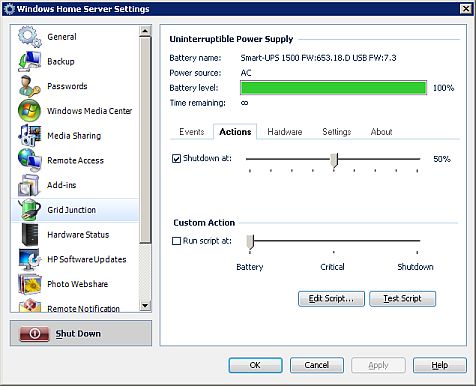Image resolution: width=476 pixels, height=386 pixels.
Task: Open Help for this dialog
Action: (440, 365)
